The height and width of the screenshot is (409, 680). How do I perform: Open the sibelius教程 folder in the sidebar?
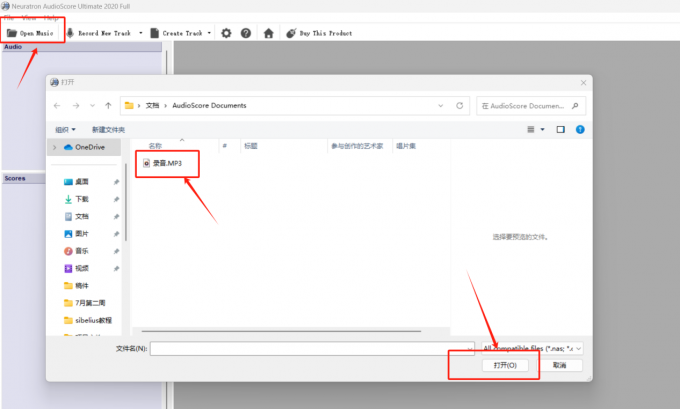(x=88, y=321)
